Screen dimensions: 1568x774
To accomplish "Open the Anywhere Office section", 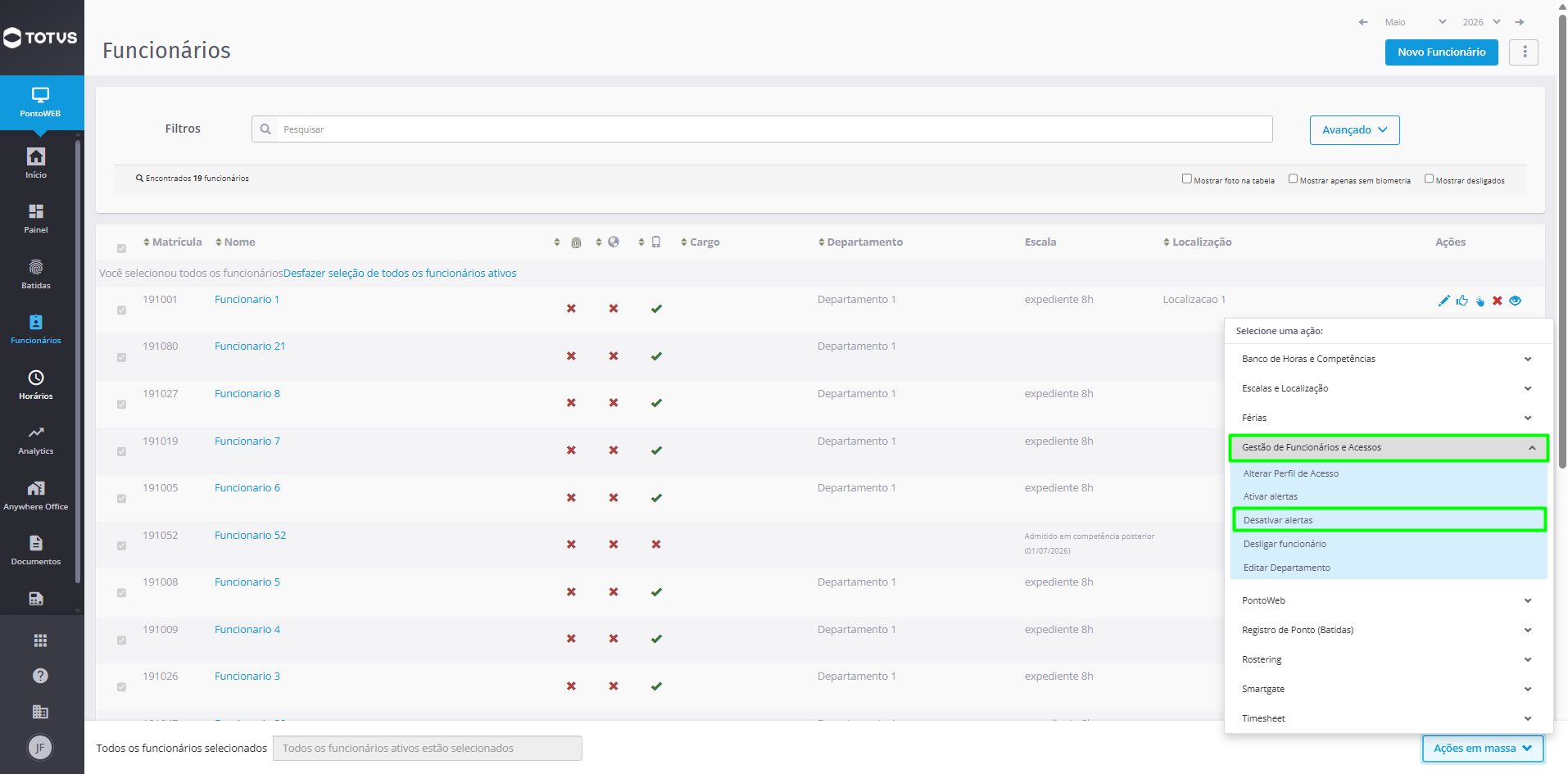I will 36,496.
